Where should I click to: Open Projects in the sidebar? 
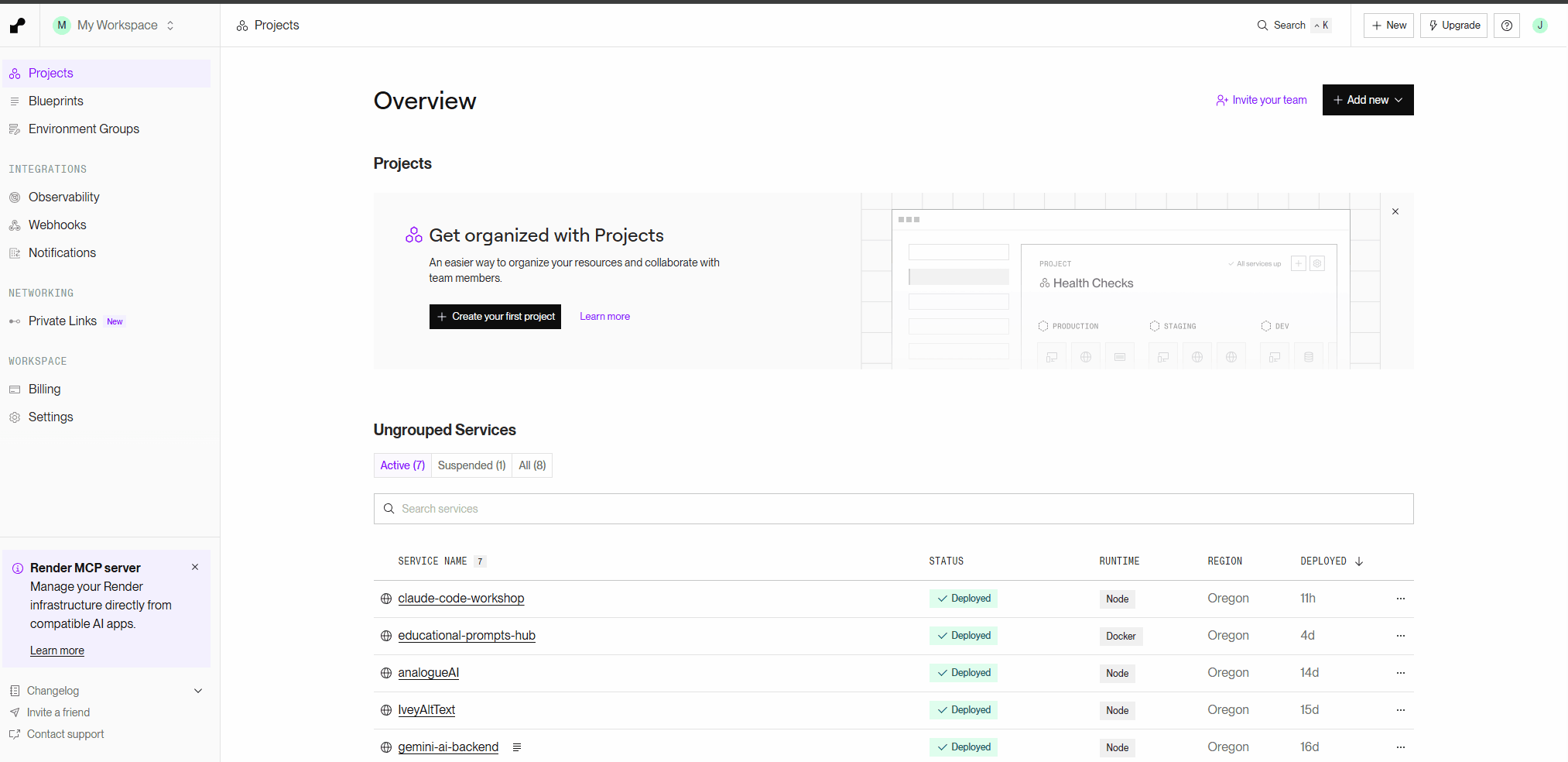(107, 74)
